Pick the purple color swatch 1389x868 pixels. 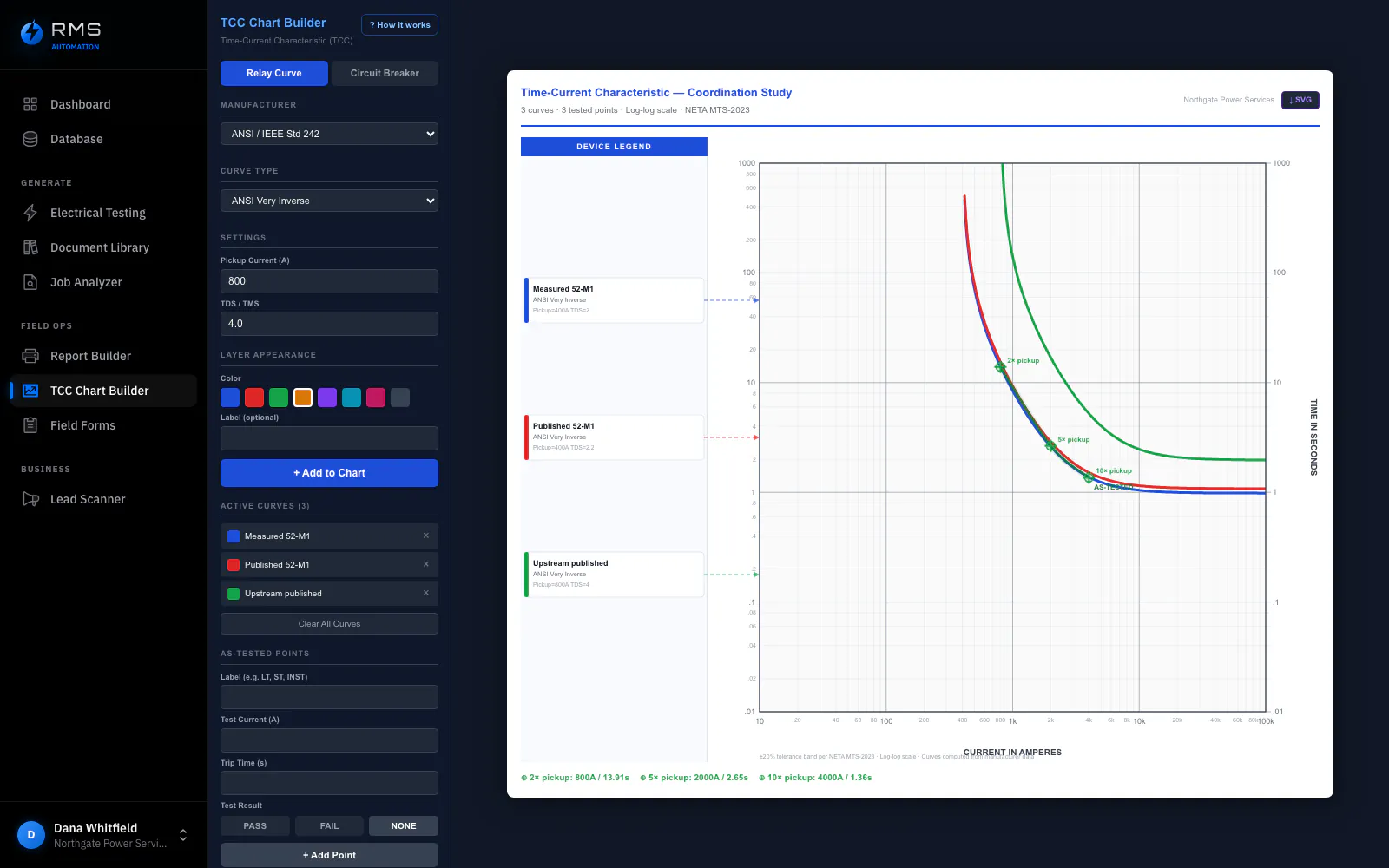tap(327, 398)
